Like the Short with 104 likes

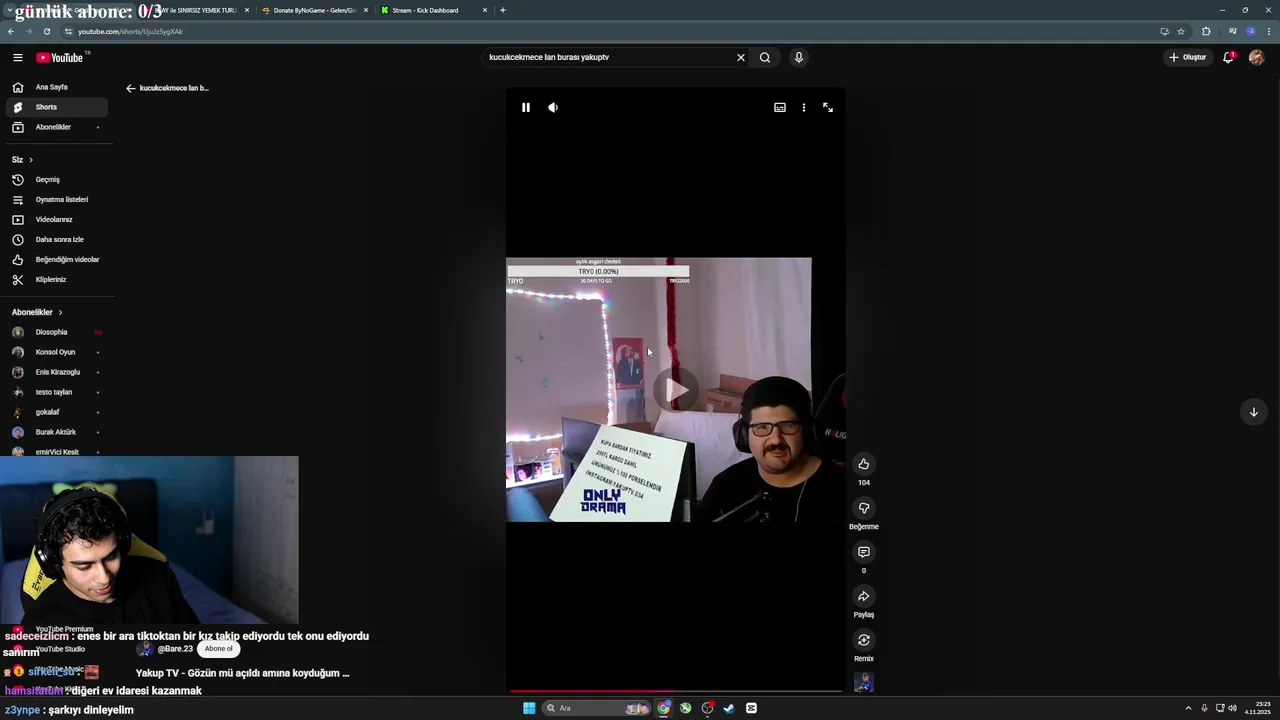tap(864, 464)
